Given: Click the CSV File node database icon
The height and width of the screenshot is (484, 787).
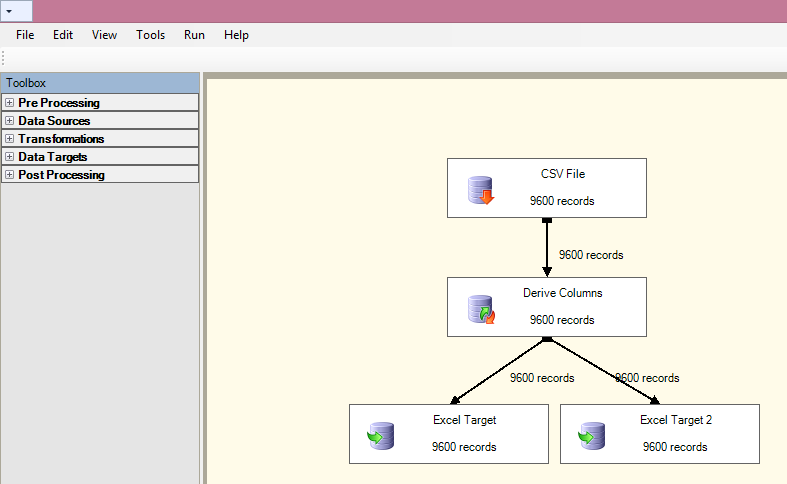Looking at the screenshot, I should click(481, 189).
